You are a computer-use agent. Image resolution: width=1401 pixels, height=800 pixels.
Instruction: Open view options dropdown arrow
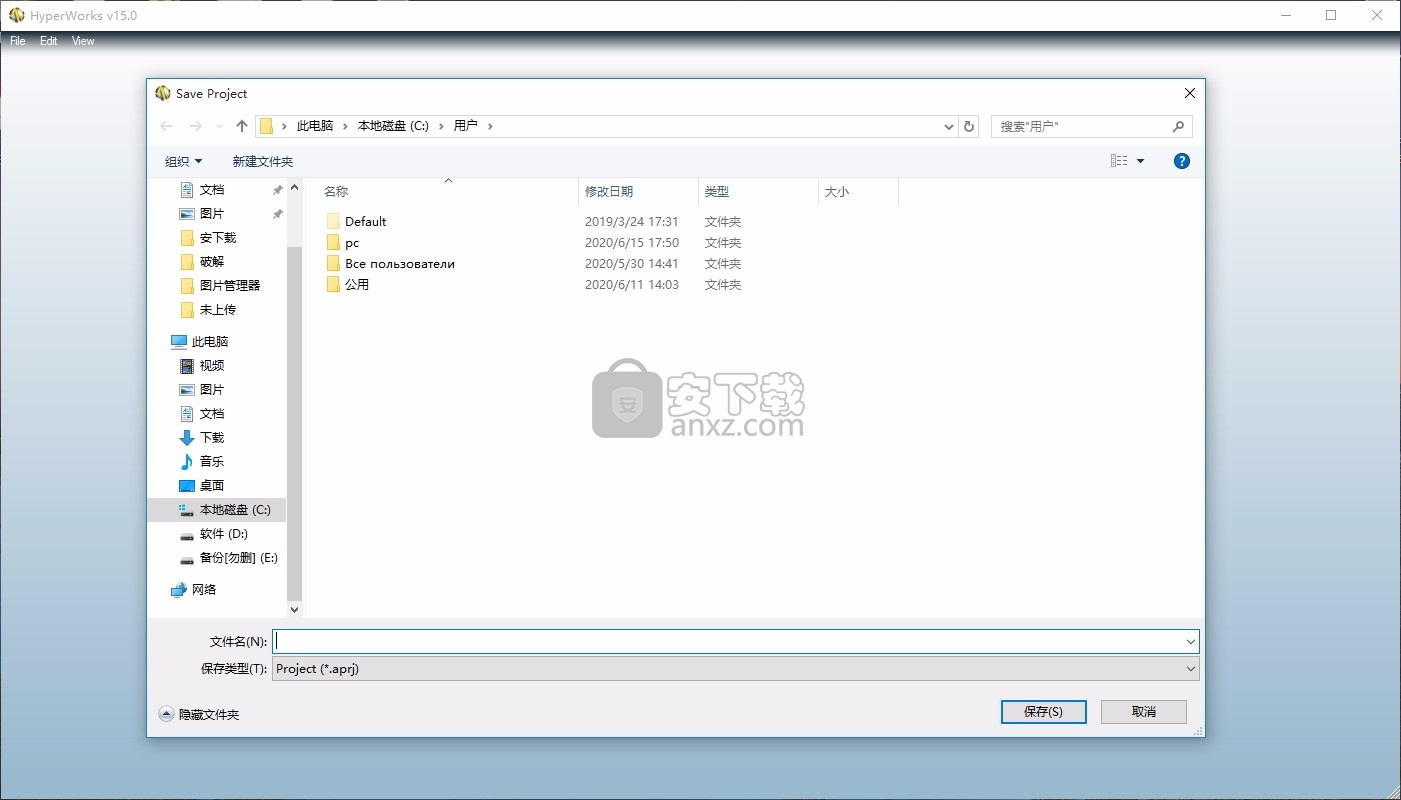click(1140, 161)
